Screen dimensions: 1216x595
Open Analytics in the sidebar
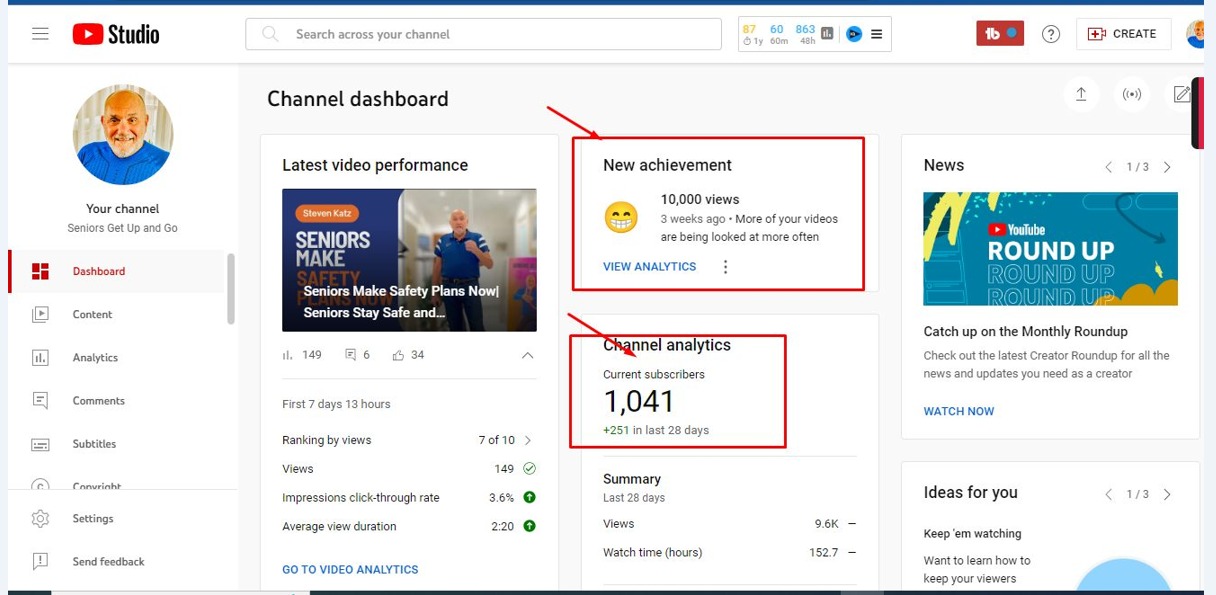pyautogui.click(x=95, y=358)
